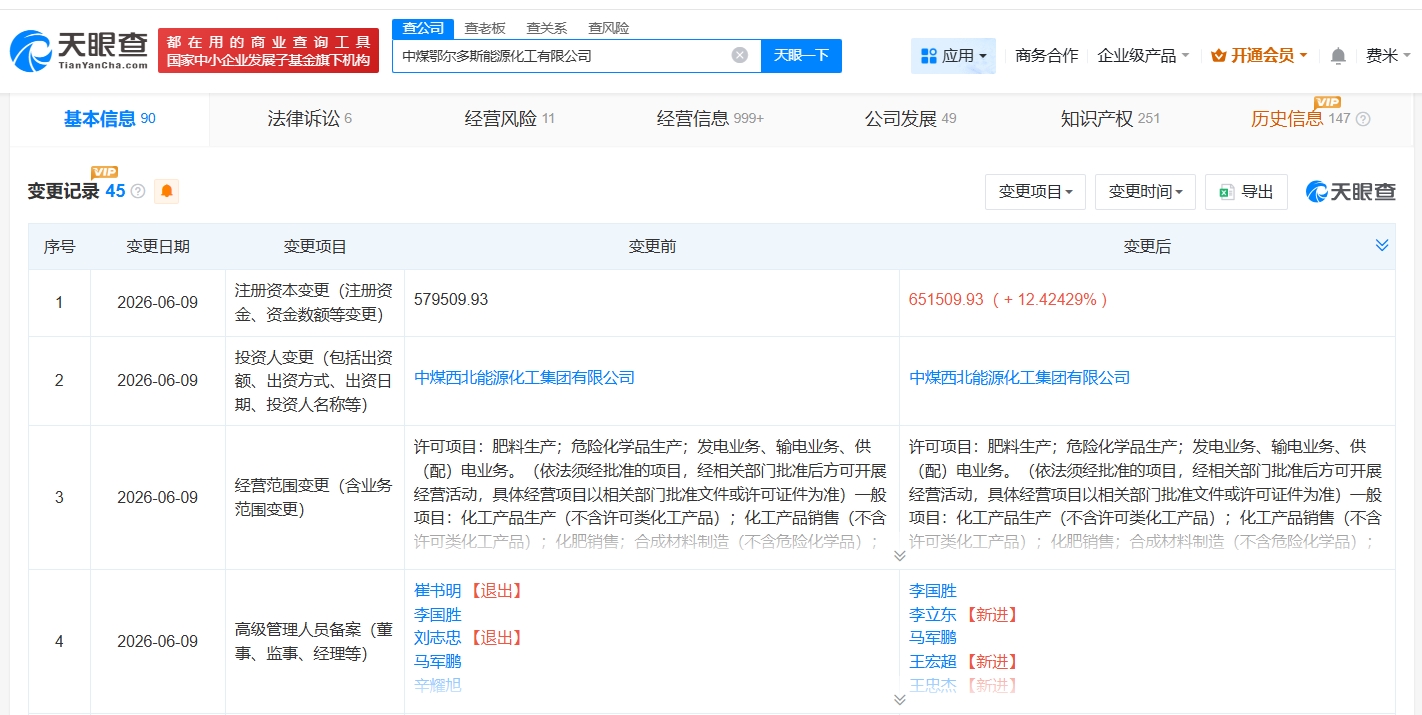1422x715 pixels.
Task: Open 中煤西北能源化工集团有限公司 in 变更前 column
Action: (x=525, y=378)
